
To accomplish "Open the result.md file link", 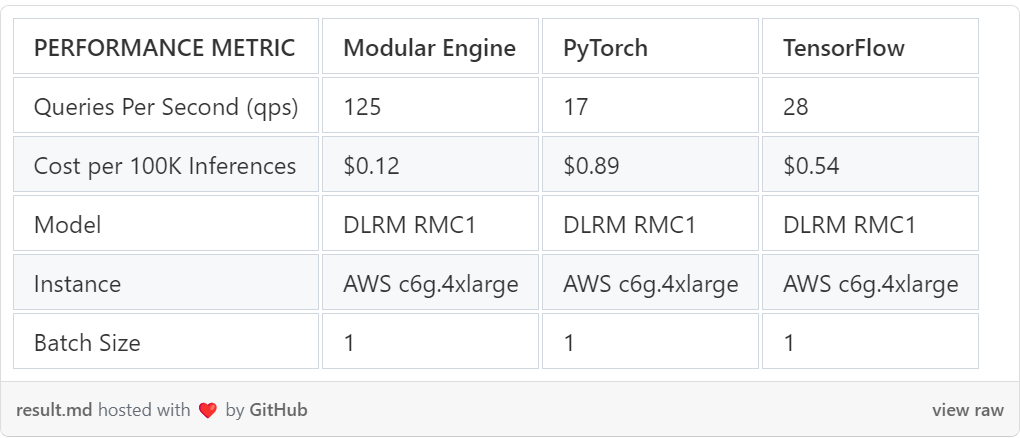I will pyautogui.click(x=54, y=411).
